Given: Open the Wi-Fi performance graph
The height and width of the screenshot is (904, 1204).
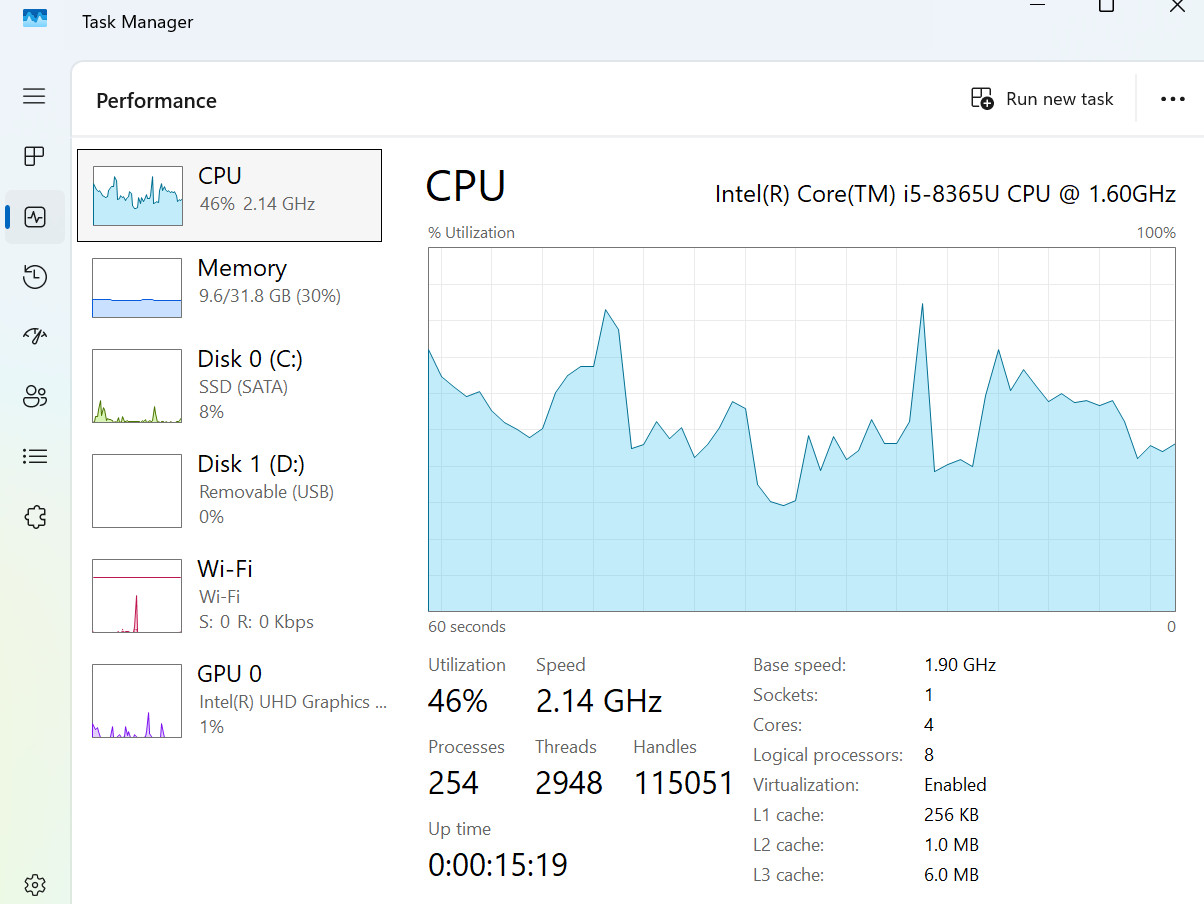Looking at the screenshot, I should coord(229,595).
